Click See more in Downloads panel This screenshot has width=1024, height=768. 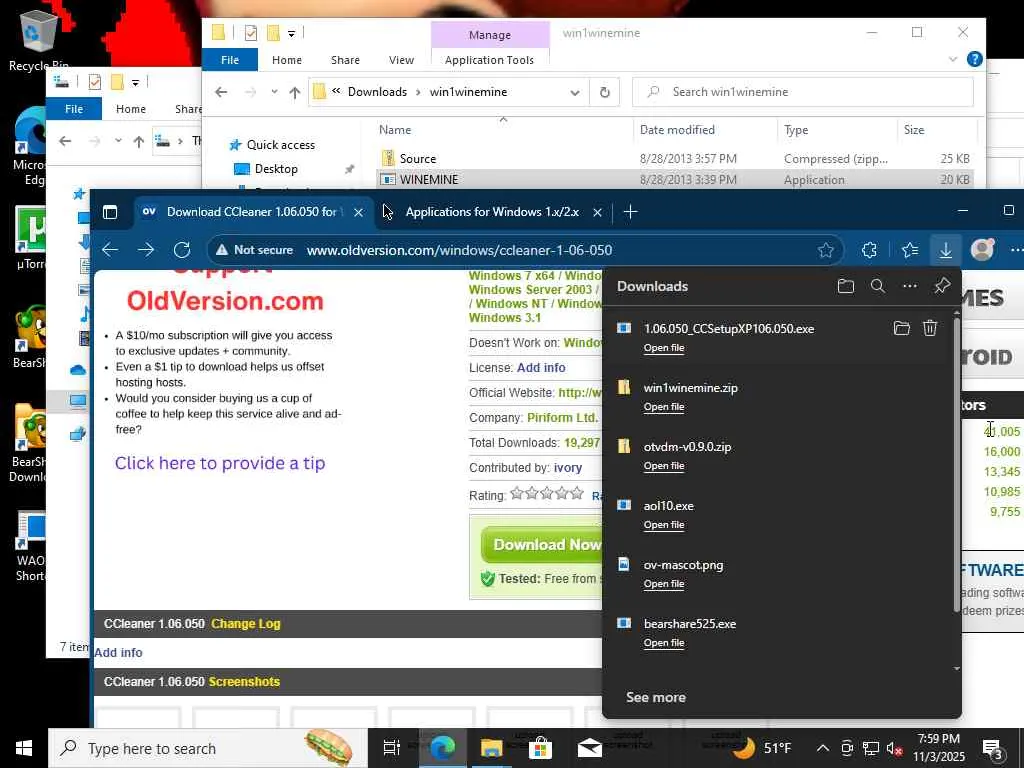656,697
